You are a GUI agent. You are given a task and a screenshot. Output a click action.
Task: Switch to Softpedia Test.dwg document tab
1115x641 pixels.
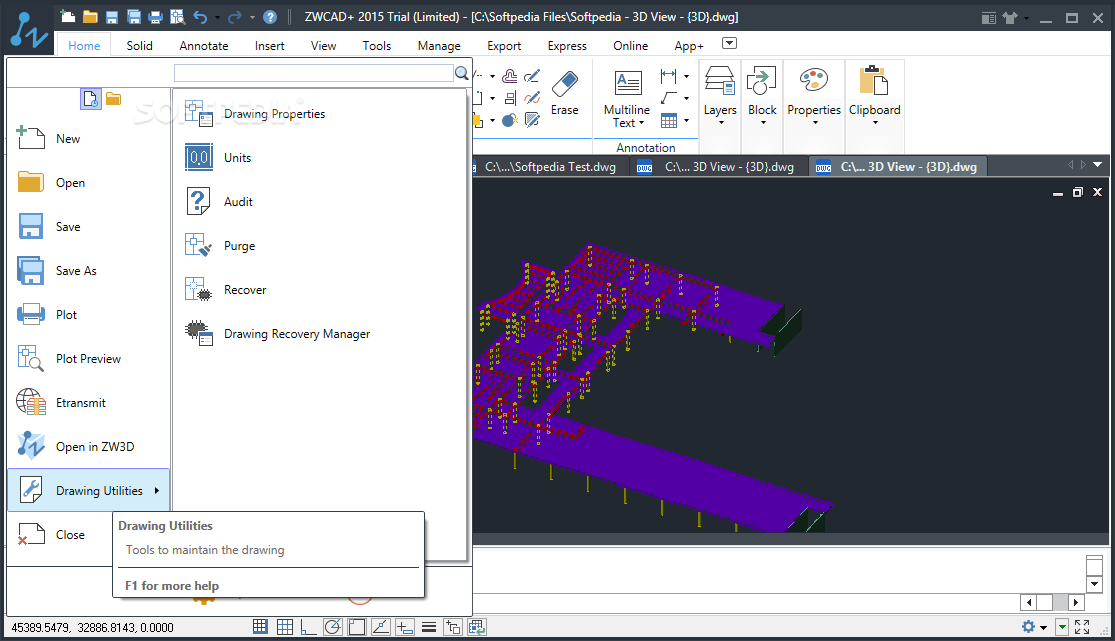pyautogui.click(x=549, y=167)
